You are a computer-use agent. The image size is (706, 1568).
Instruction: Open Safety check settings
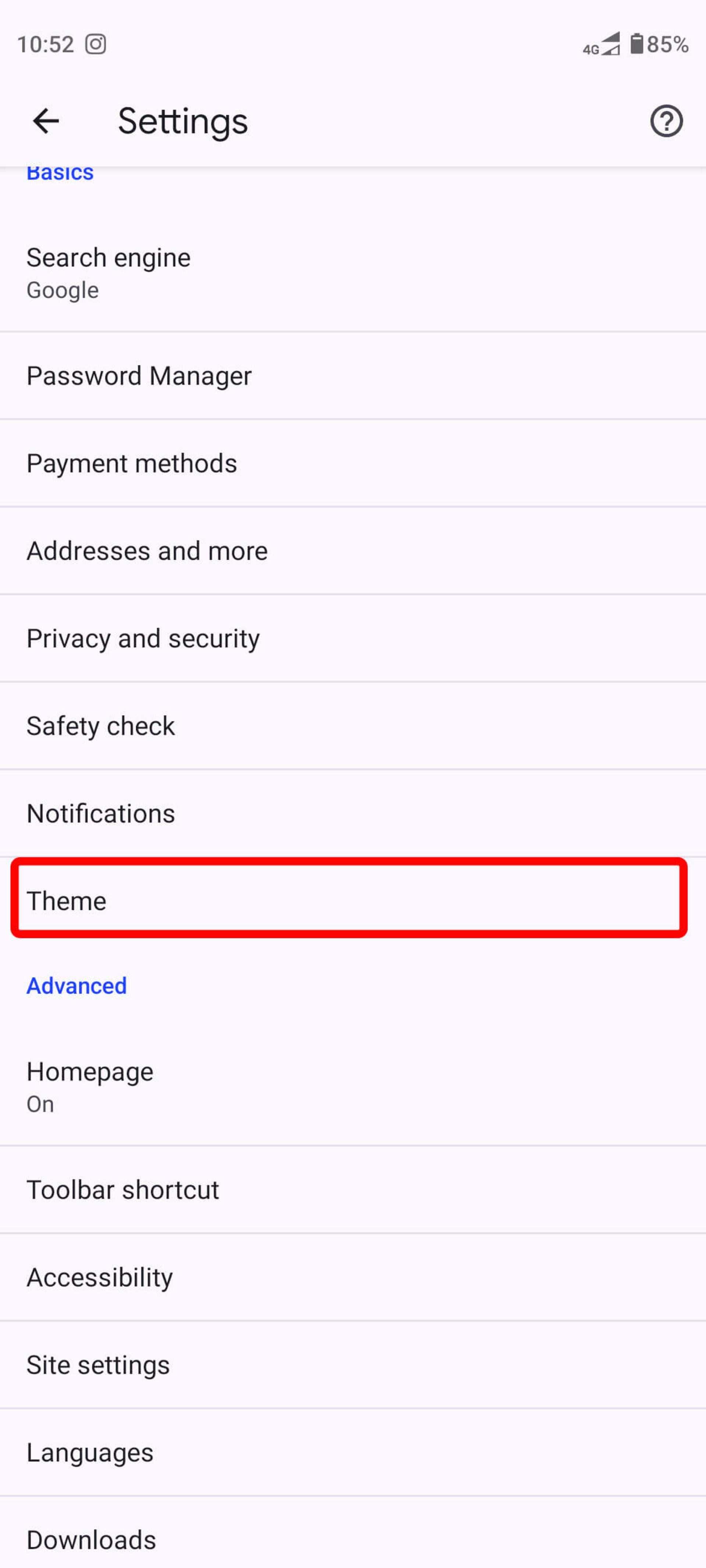pyautogui.click(x=353, y=725)
